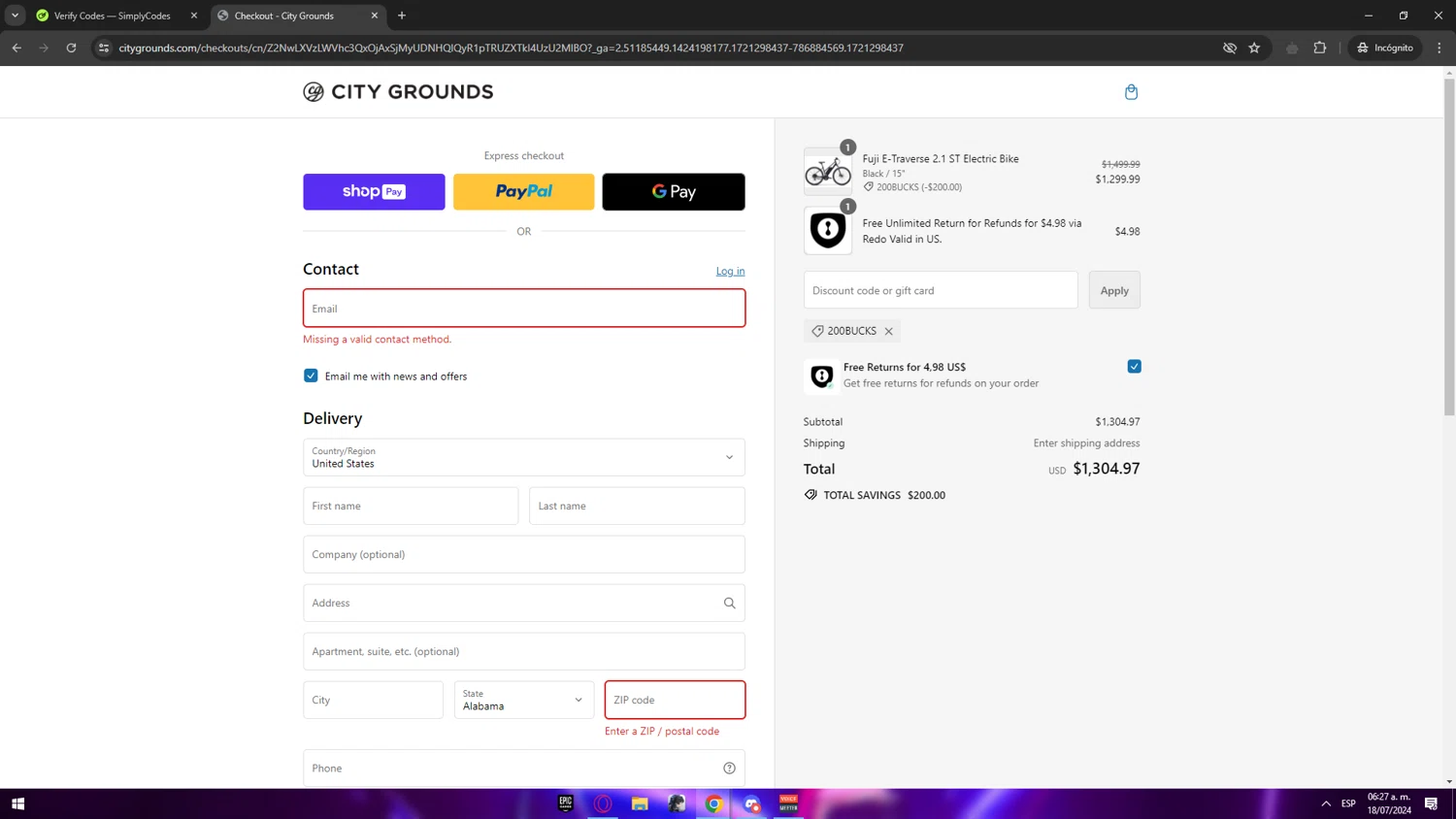Close the Checkout City Grounds tab
Screen dimensions: 1456x819
(x=375, y=16)
